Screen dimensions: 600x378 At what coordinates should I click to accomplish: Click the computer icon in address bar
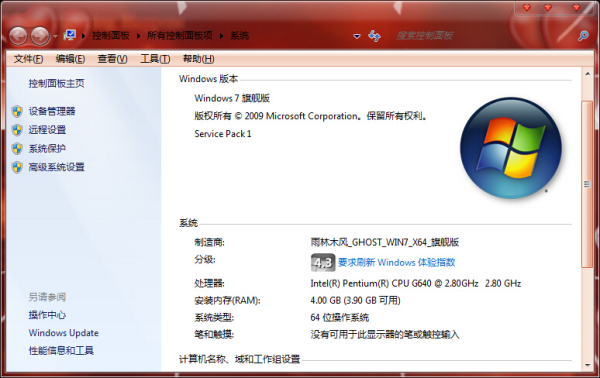coord(70,35)
